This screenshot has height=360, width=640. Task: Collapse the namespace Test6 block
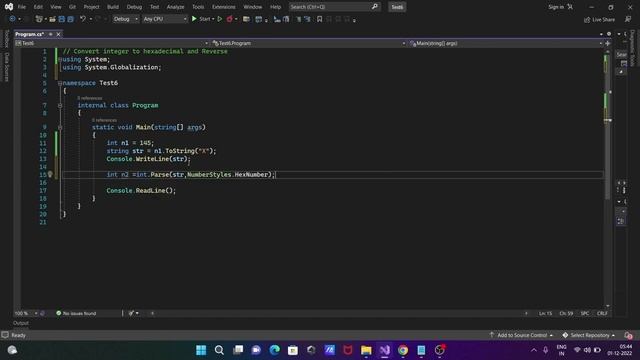tap(60, 83)
